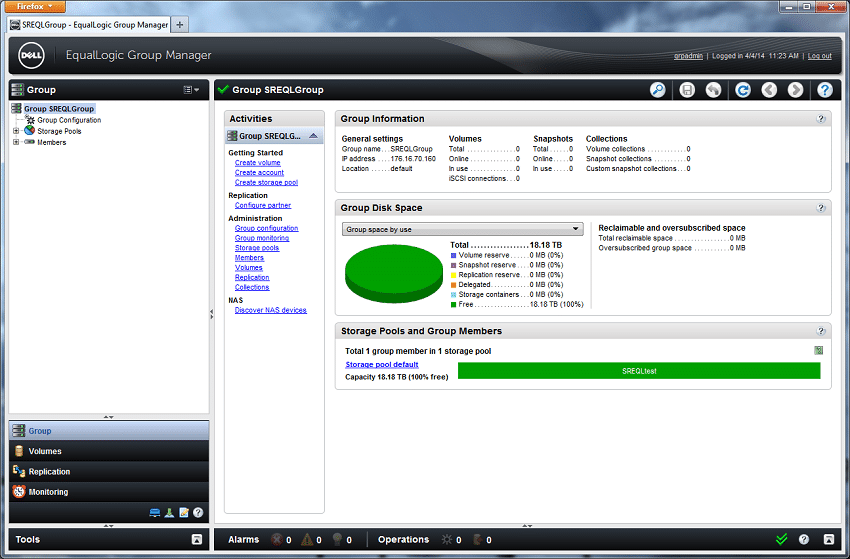
Task: Click the help icon in alarms bar
Action: 804,539
